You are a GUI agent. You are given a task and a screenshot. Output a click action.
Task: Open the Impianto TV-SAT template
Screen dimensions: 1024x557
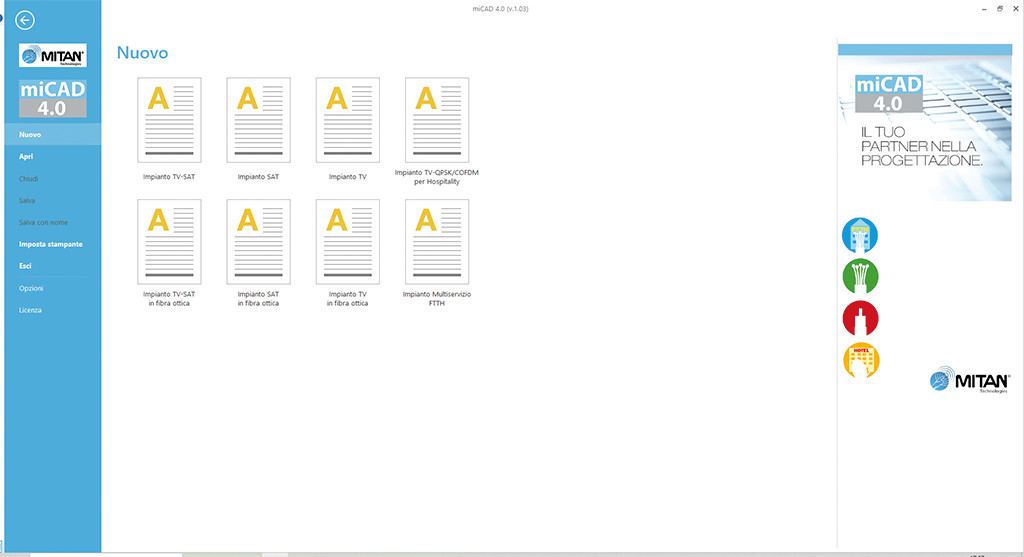169,120
